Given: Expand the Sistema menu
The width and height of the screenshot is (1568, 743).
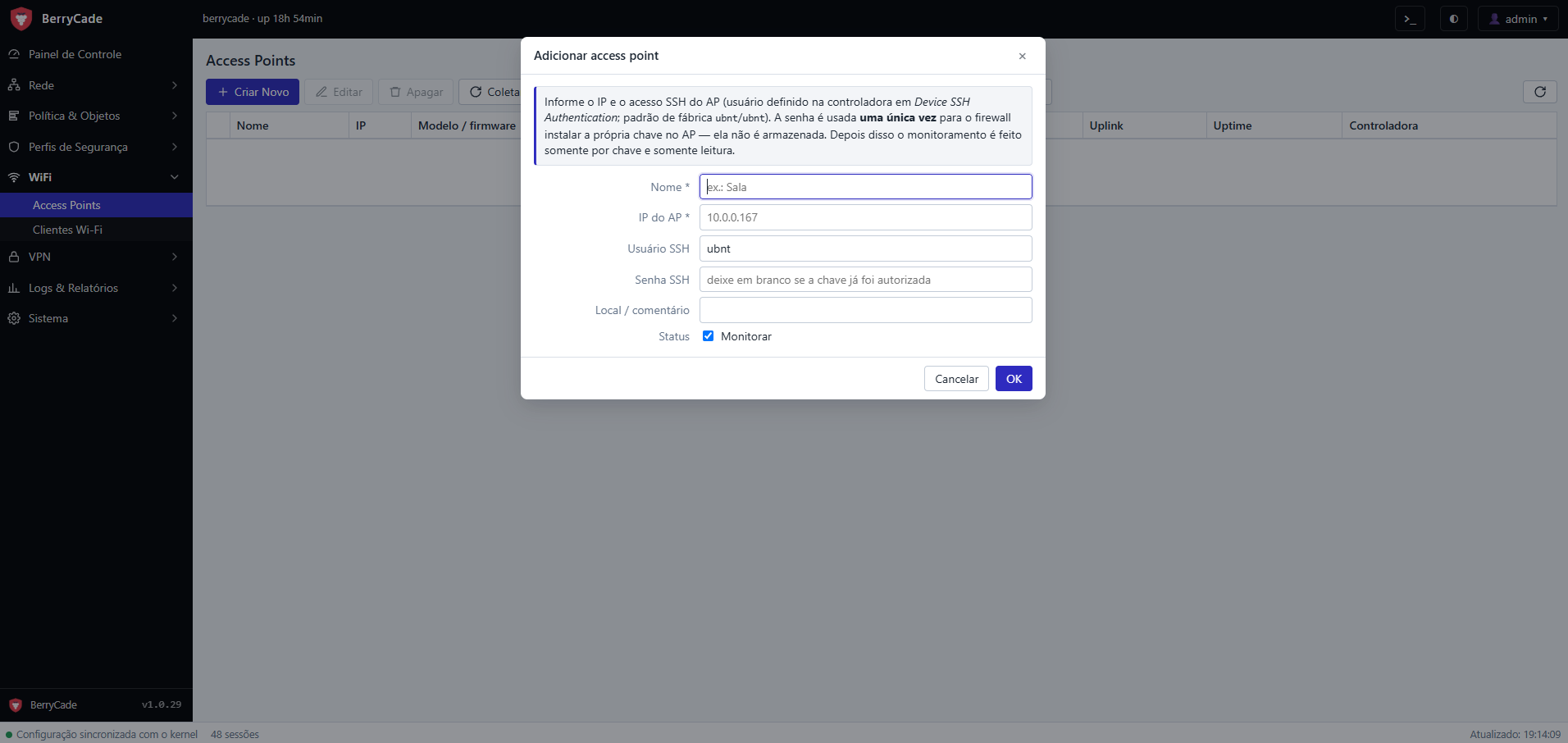Looking at the screenshot, I should 96,318.
